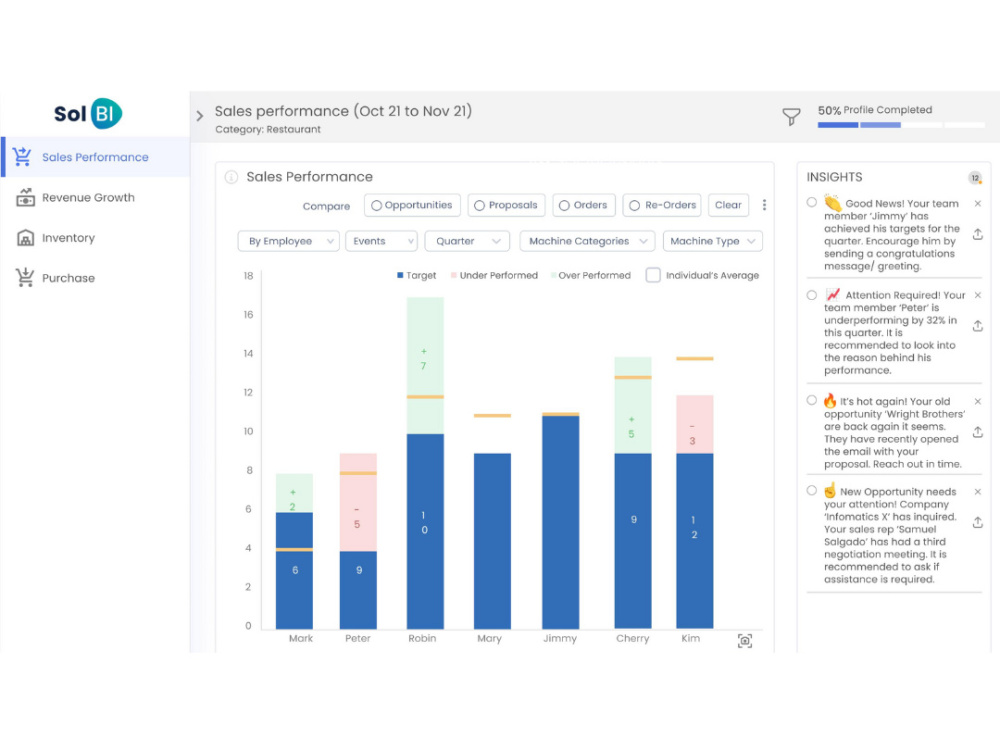Open the Machine Categories dropdown

[x=587, y=241]
